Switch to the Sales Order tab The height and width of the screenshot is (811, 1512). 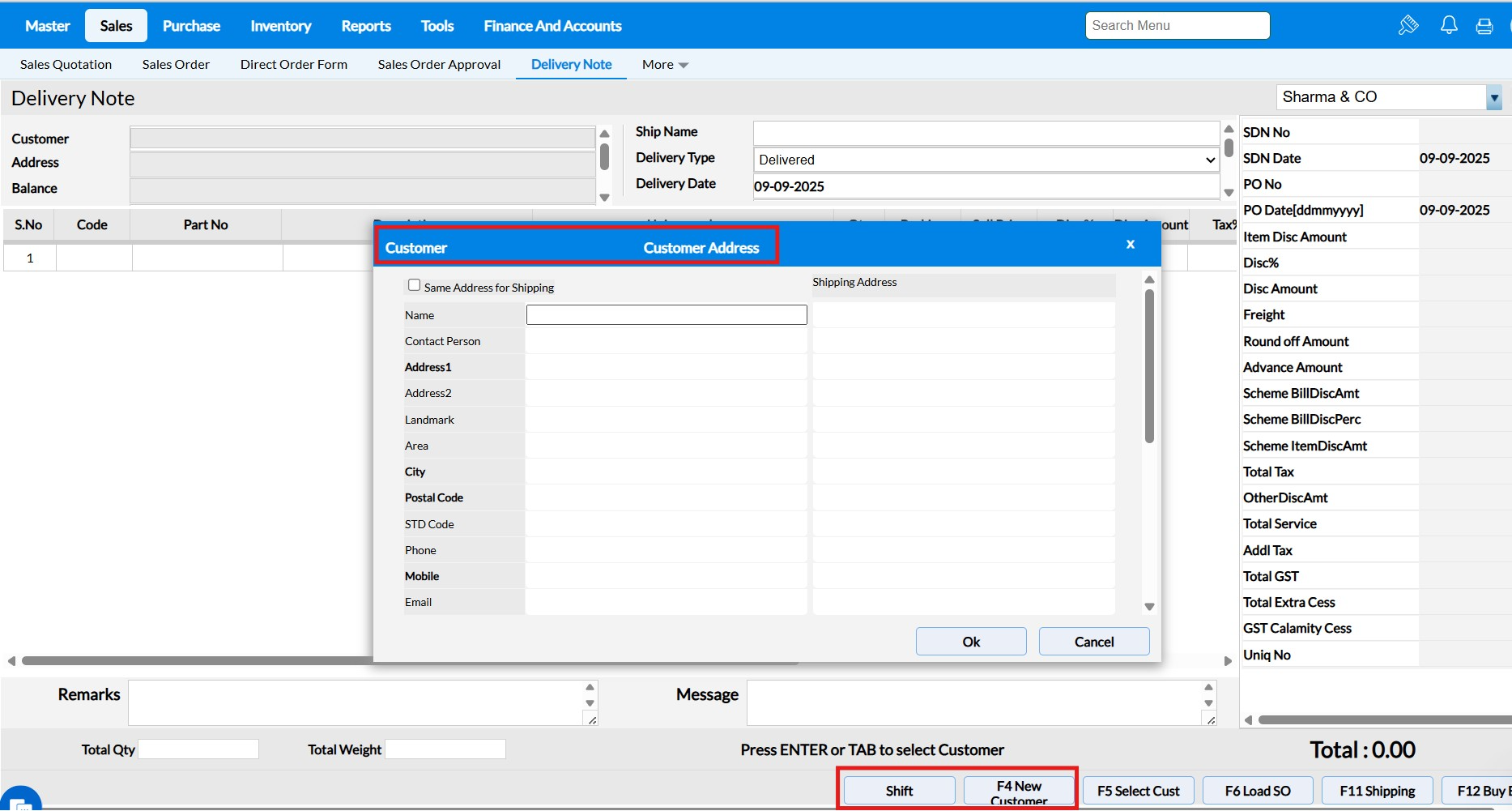coord(176,65)
